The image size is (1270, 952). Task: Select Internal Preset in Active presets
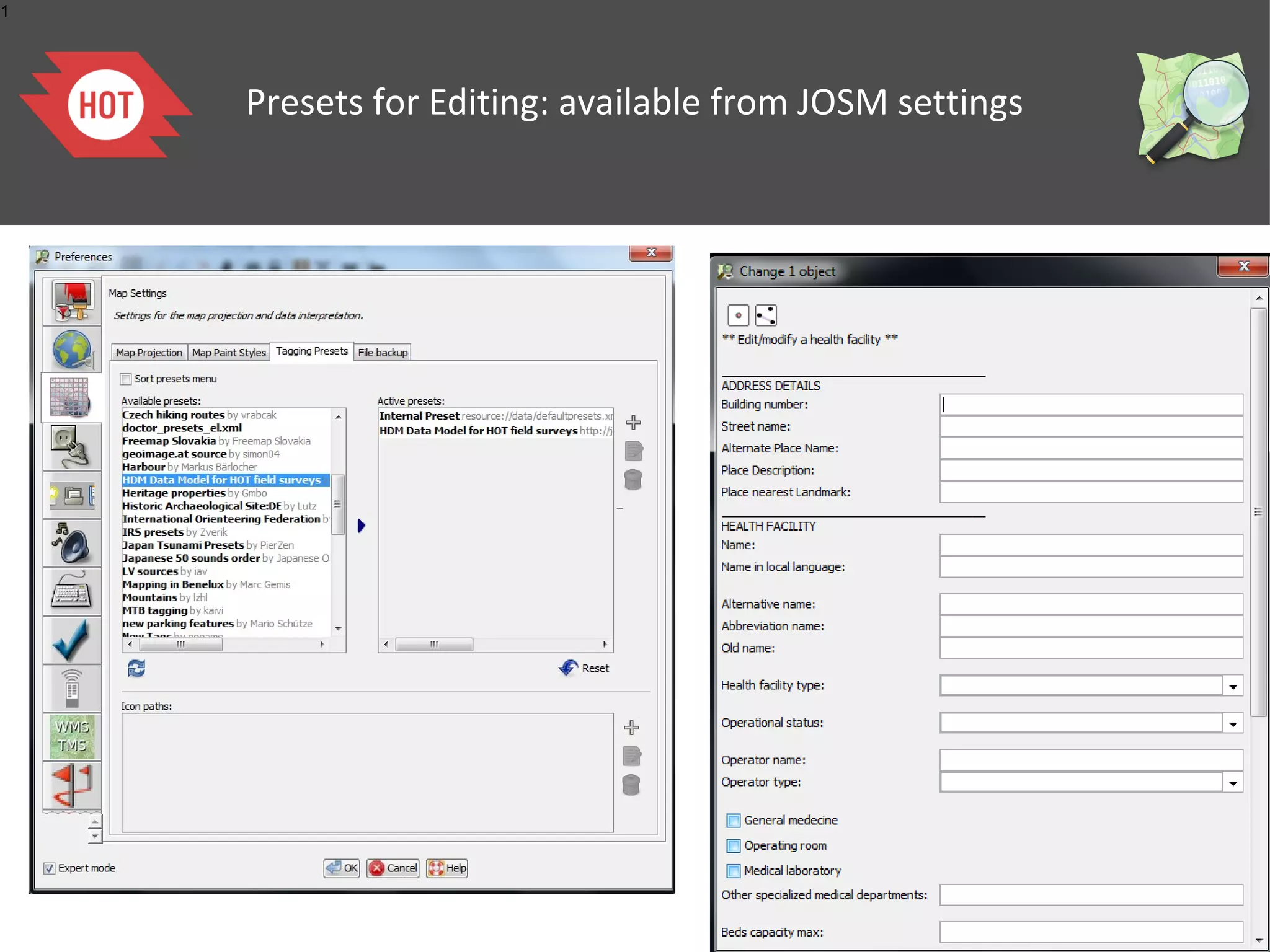[x=495, y=416]
